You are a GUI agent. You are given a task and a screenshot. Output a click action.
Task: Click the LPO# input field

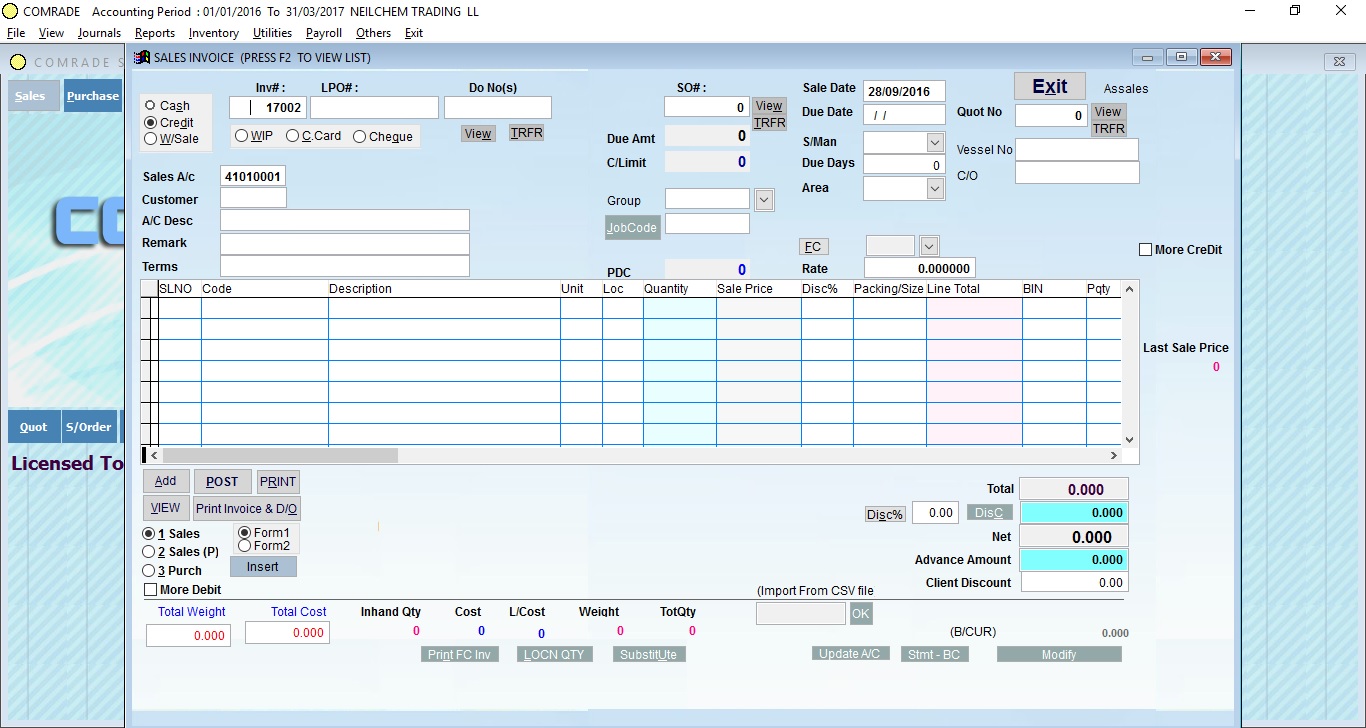pyautogui.click(x=374, y=107)
